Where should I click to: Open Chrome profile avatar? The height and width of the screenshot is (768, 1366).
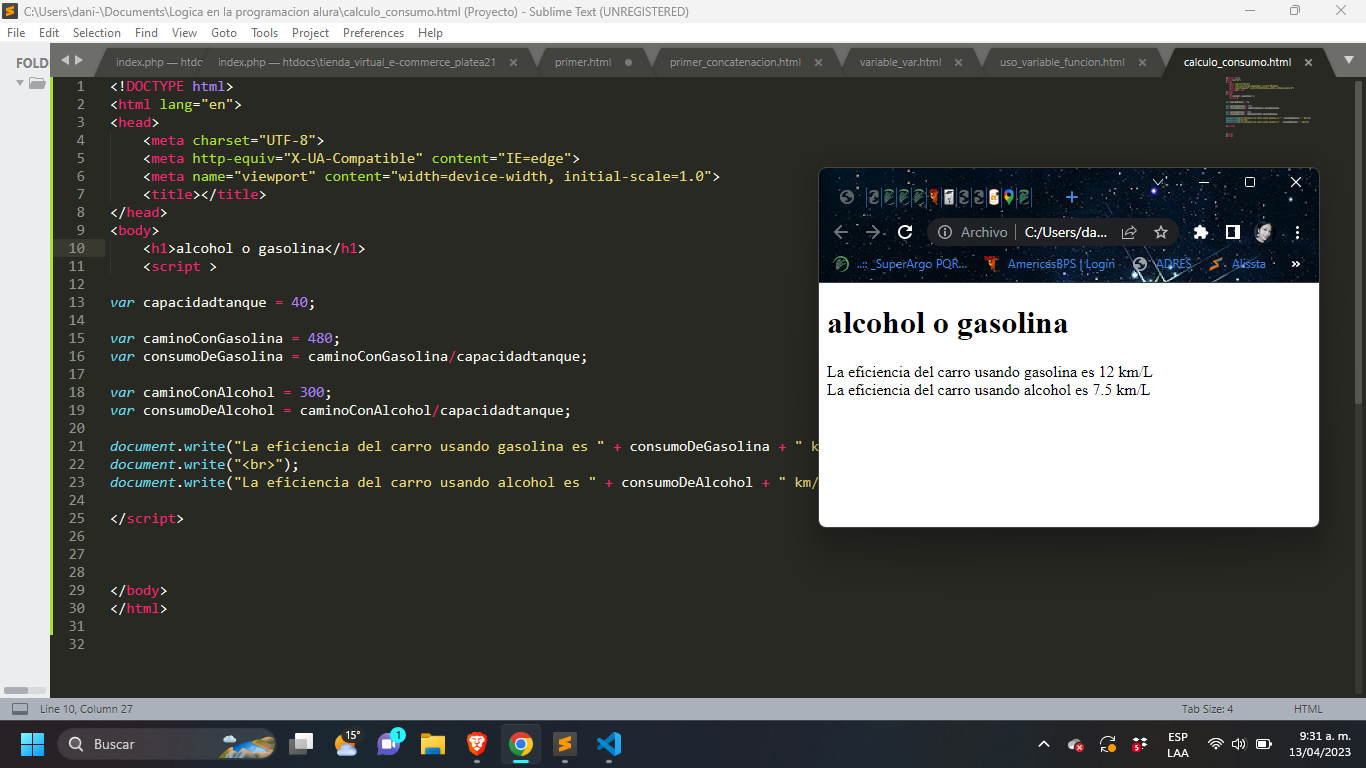[x=1264, y=232]
